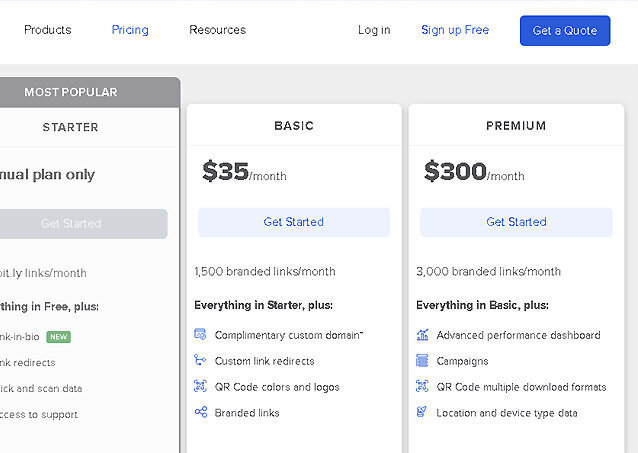
Task: Click Get Started under Premium plan
Action: tap(516, 222)
